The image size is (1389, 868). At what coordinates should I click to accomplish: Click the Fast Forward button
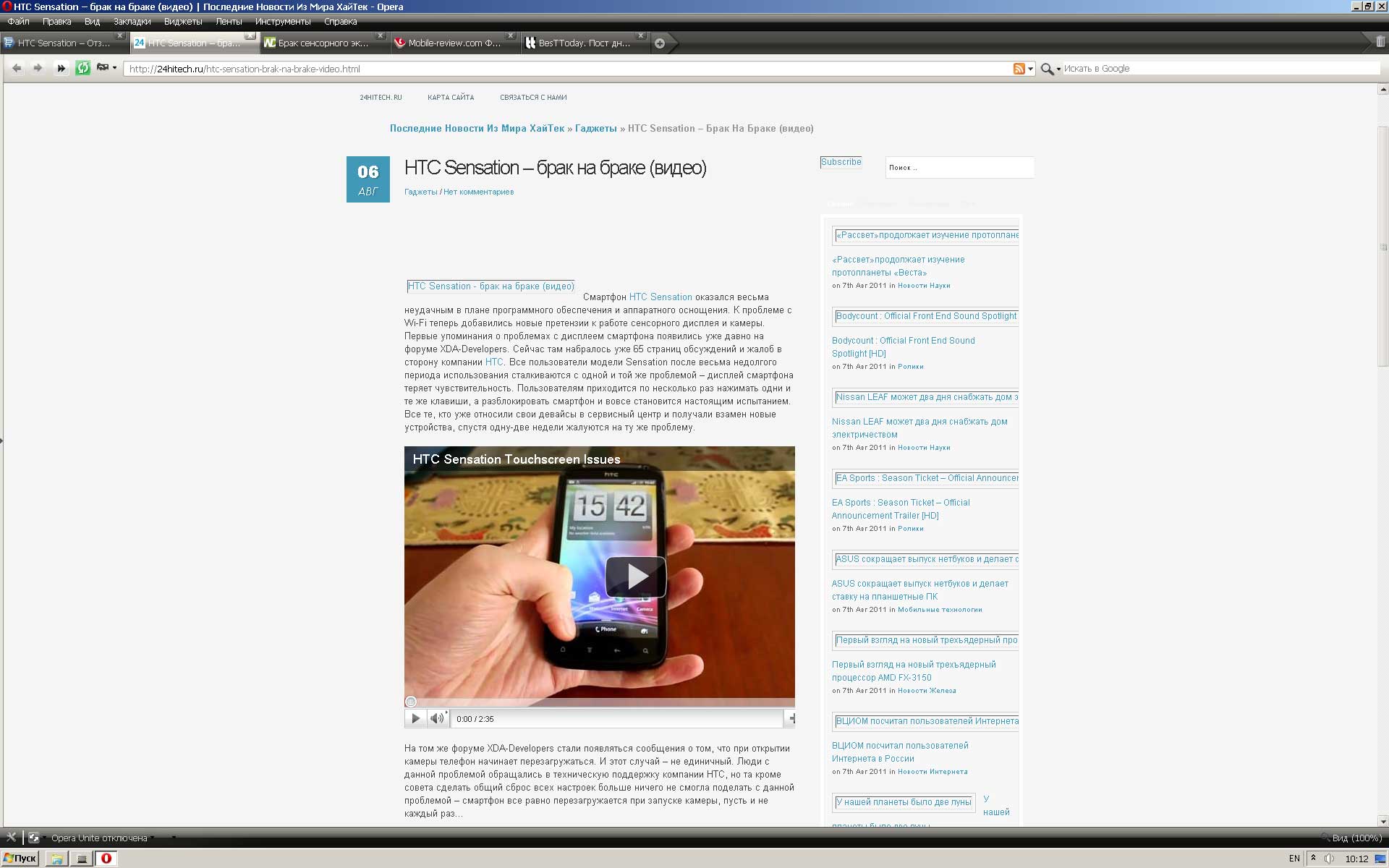tap(61, 68)
